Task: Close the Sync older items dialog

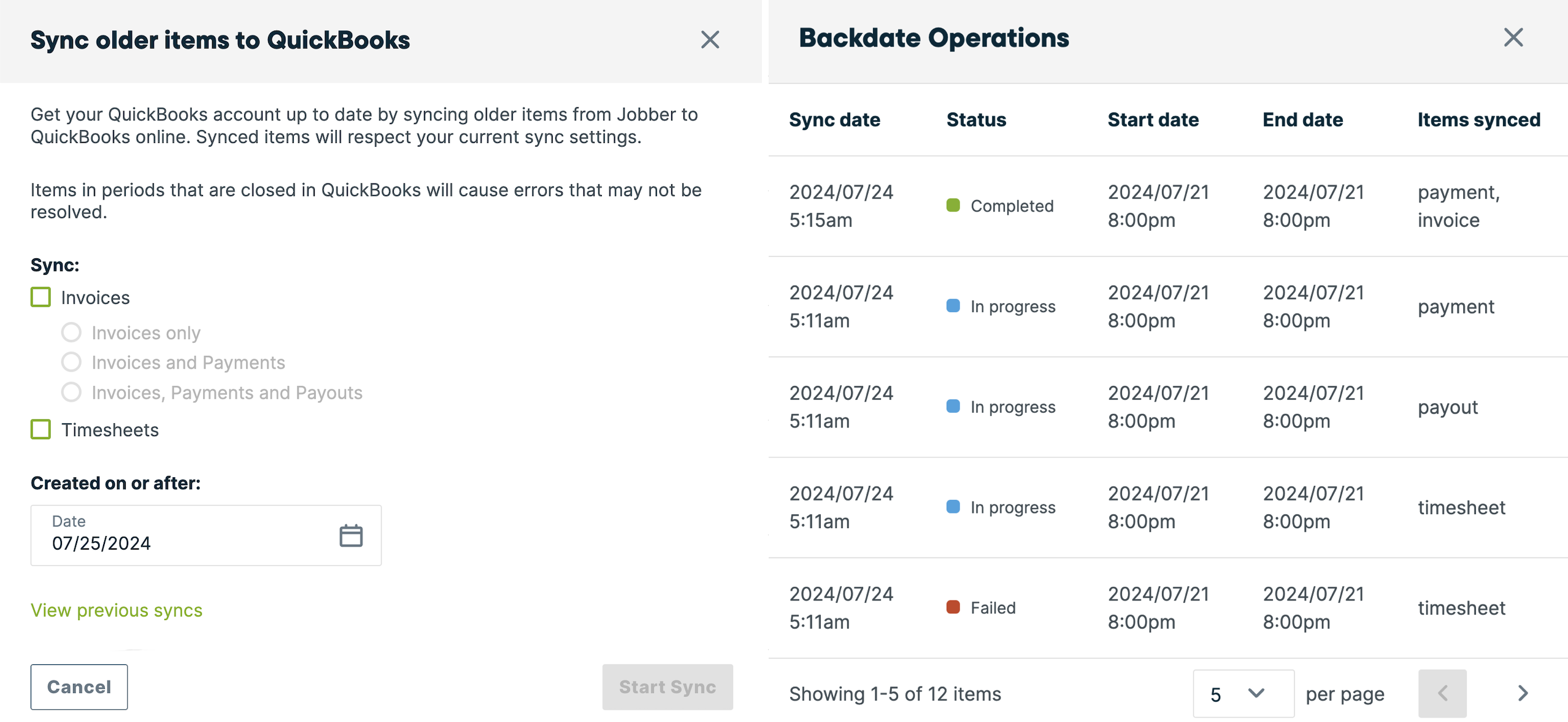Action: tap(710, 39)
